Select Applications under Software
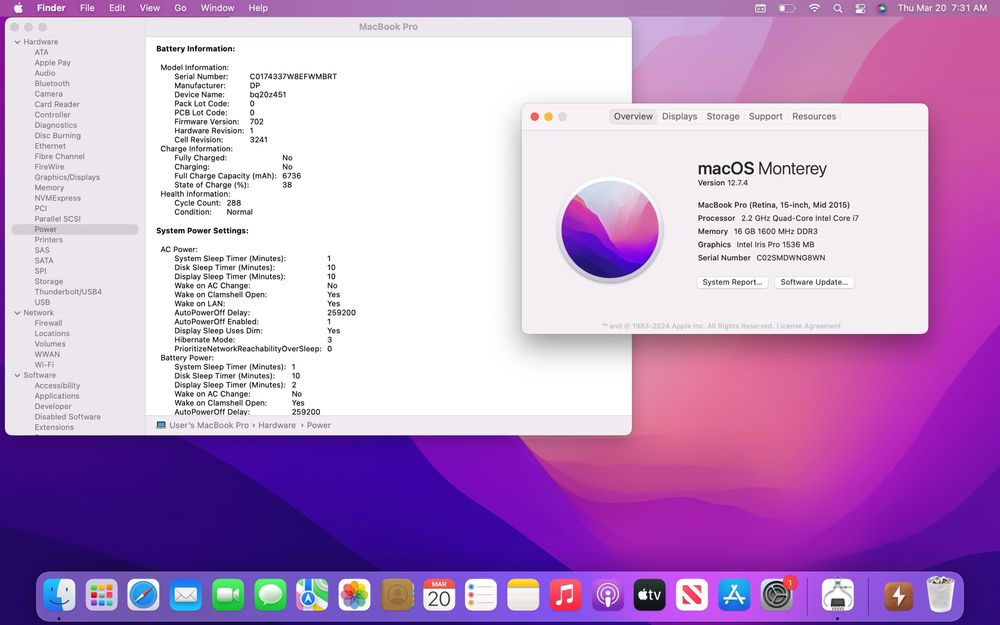This screenshot has width=1000, height=625. 57,396
